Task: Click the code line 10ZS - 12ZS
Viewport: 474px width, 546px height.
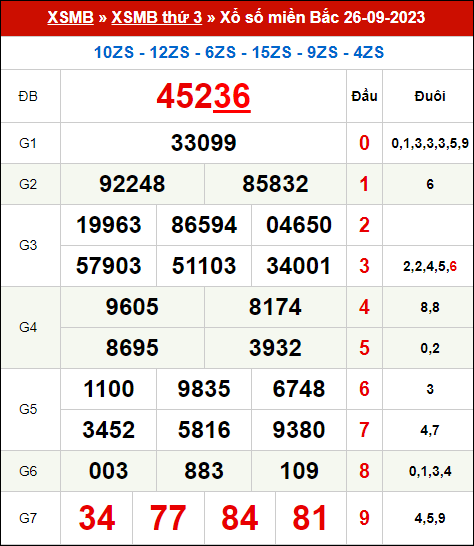Action: [x=239, y=52]
